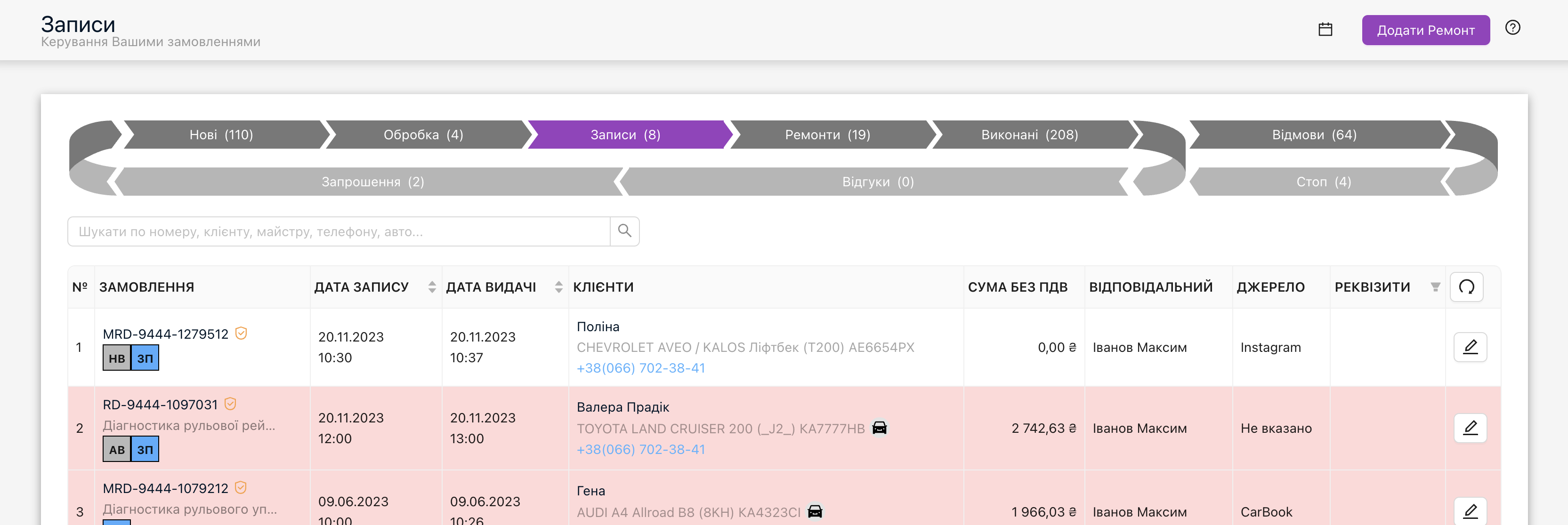Click the search magnifier icon

point(624,231)
